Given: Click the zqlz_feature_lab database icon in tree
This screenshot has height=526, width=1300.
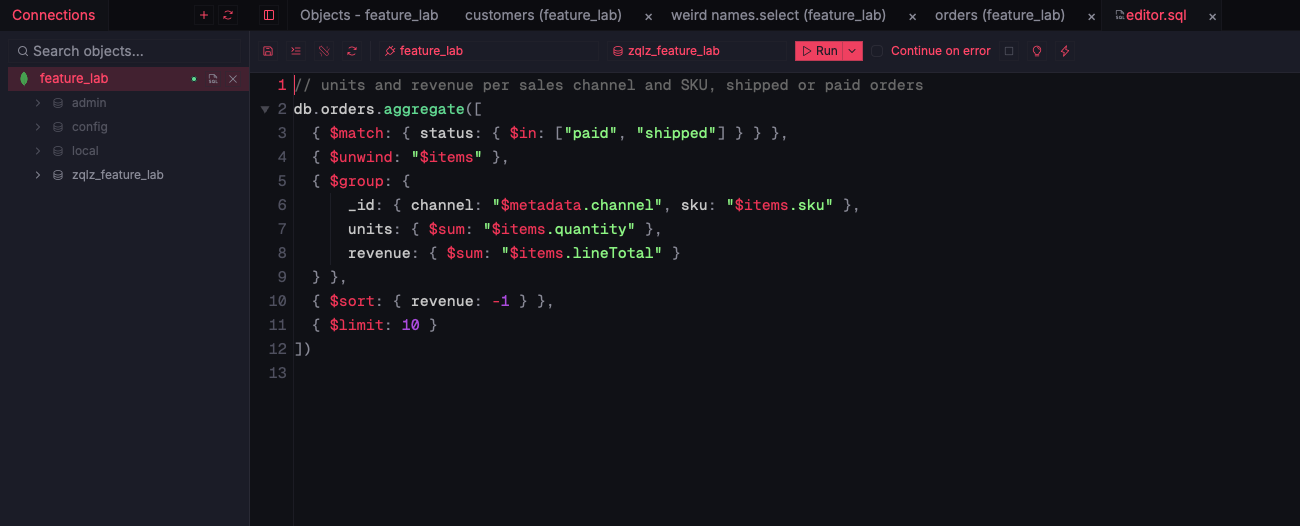Looking at the screenshot, I should [x=58, y=175].
